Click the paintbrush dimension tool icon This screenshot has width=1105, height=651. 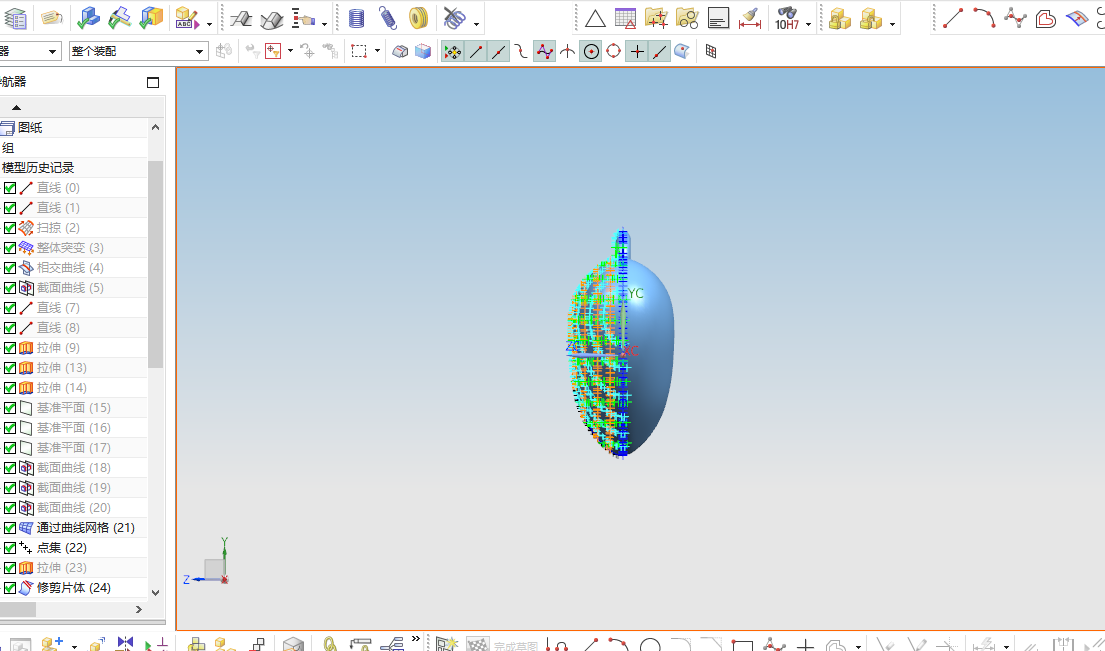(x=750, y=18)
